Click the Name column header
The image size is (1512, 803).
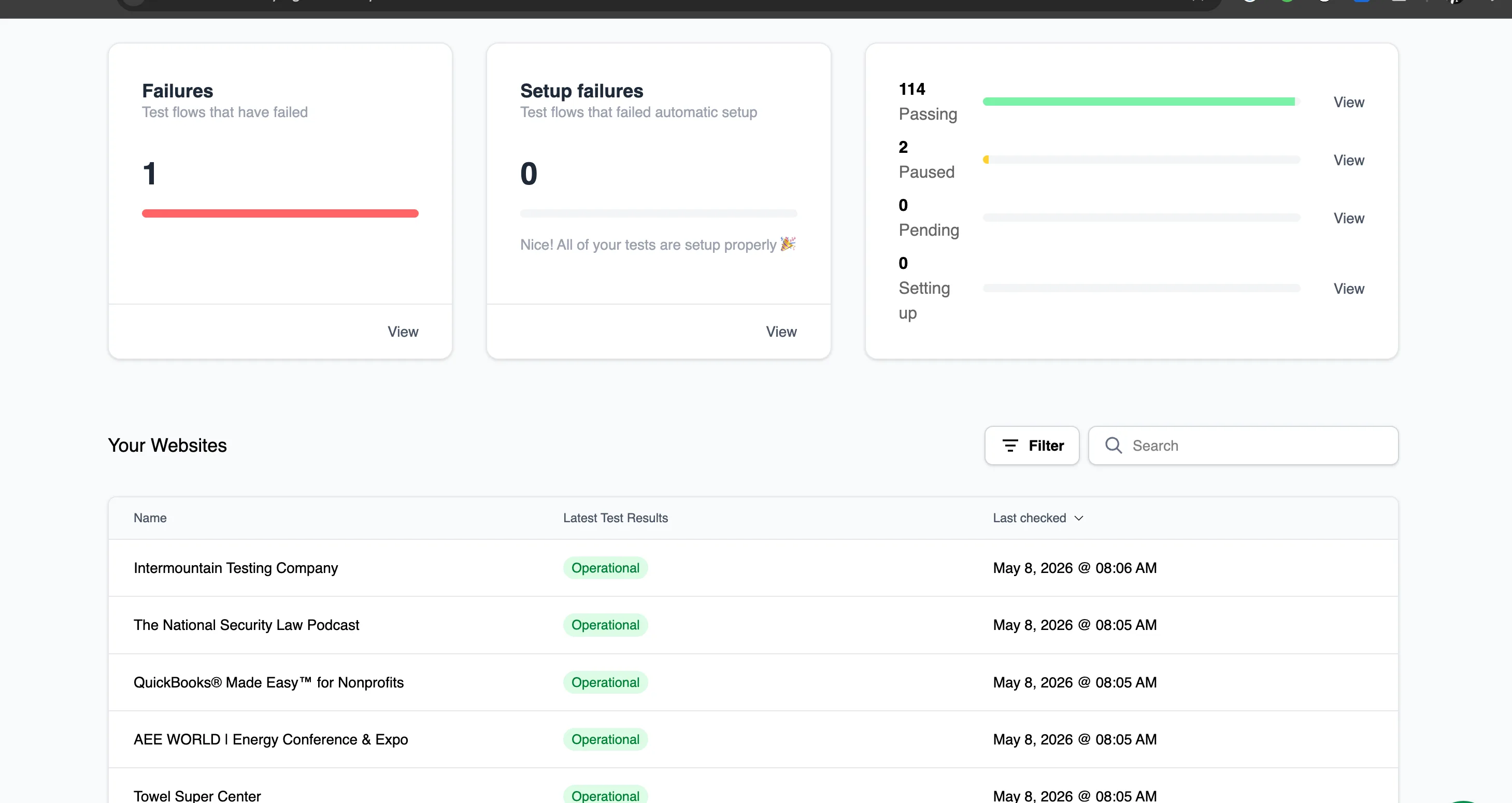(x=150, y=518)
